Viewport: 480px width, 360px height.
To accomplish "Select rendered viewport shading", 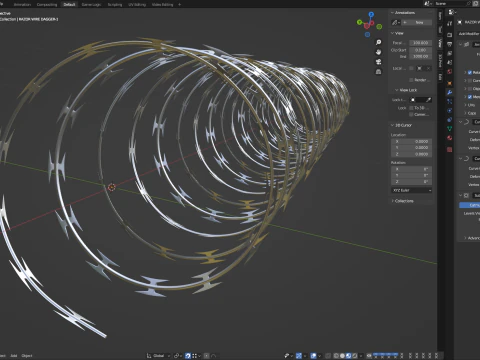I will (x=355, y=356).
